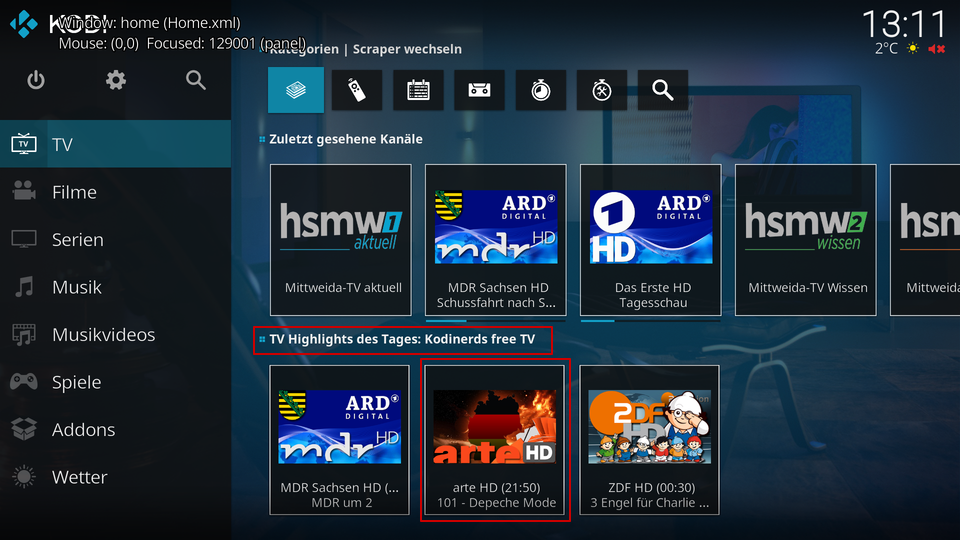Click the Zuletzt gesehene Kanäle heading
960x540 pixels.
(x=346, y=139)
